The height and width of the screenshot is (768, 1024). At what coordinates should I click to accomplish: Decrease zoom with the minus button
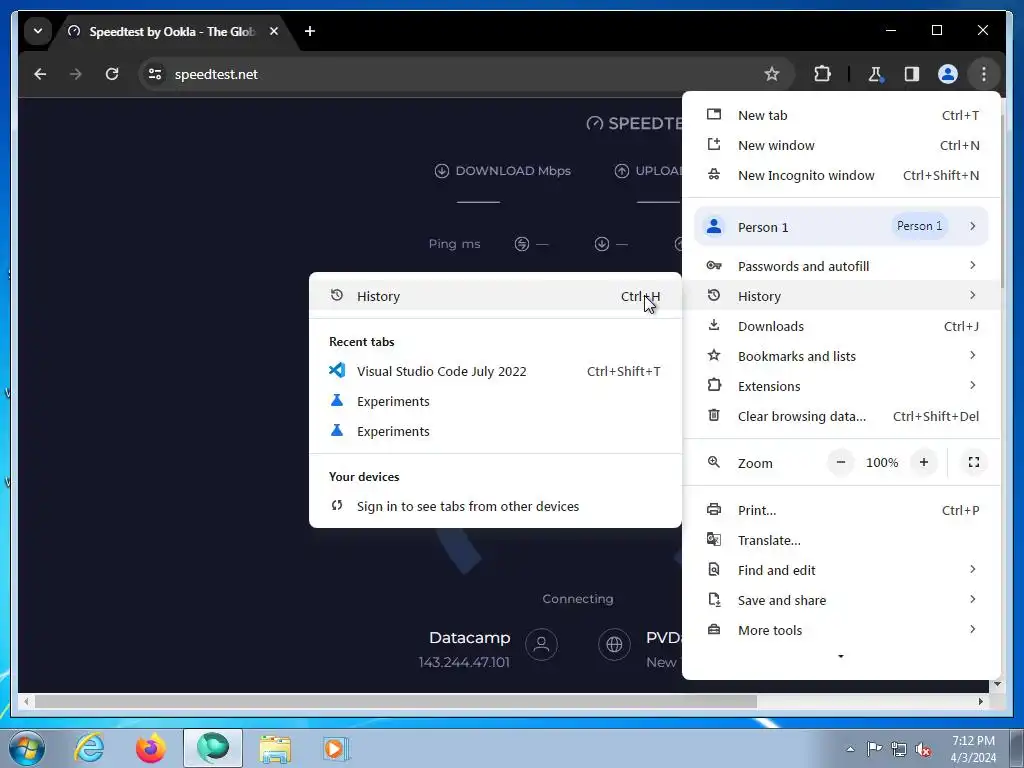point(840,462)
